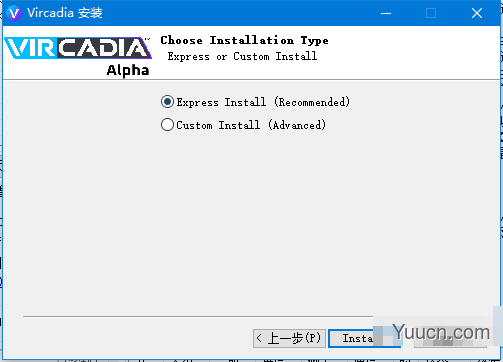Image resolution: width=503 pixels, height=362 pixels.
Task: Click the 'Vircadia 安装' window title text
Action: click(65, 13)
